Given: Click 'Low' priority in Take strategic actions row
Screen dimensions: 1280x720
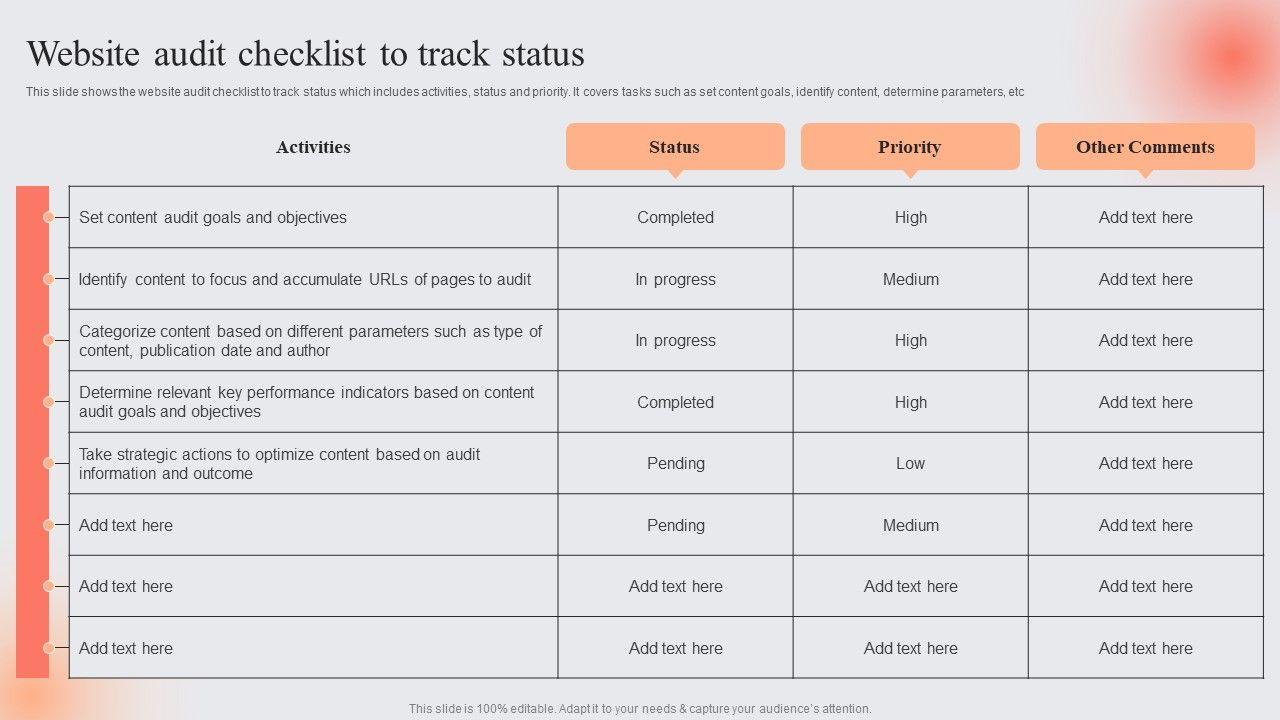Looking at the screenshot, I should pos(910,463).
